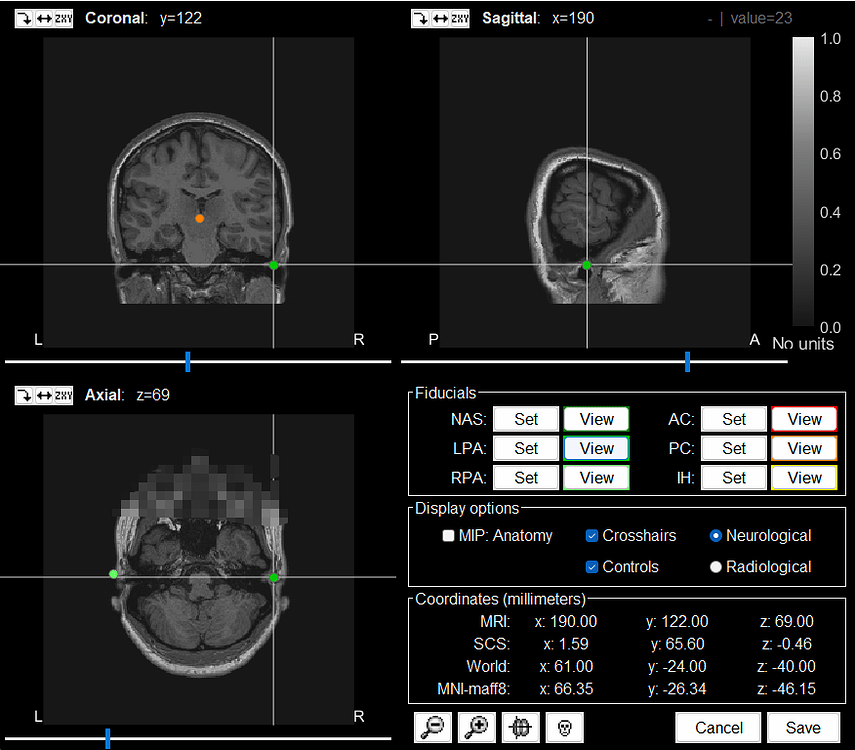855x750 pixels.
Task: Set the NAS fiducial point
Action: (x=526, y=419)
